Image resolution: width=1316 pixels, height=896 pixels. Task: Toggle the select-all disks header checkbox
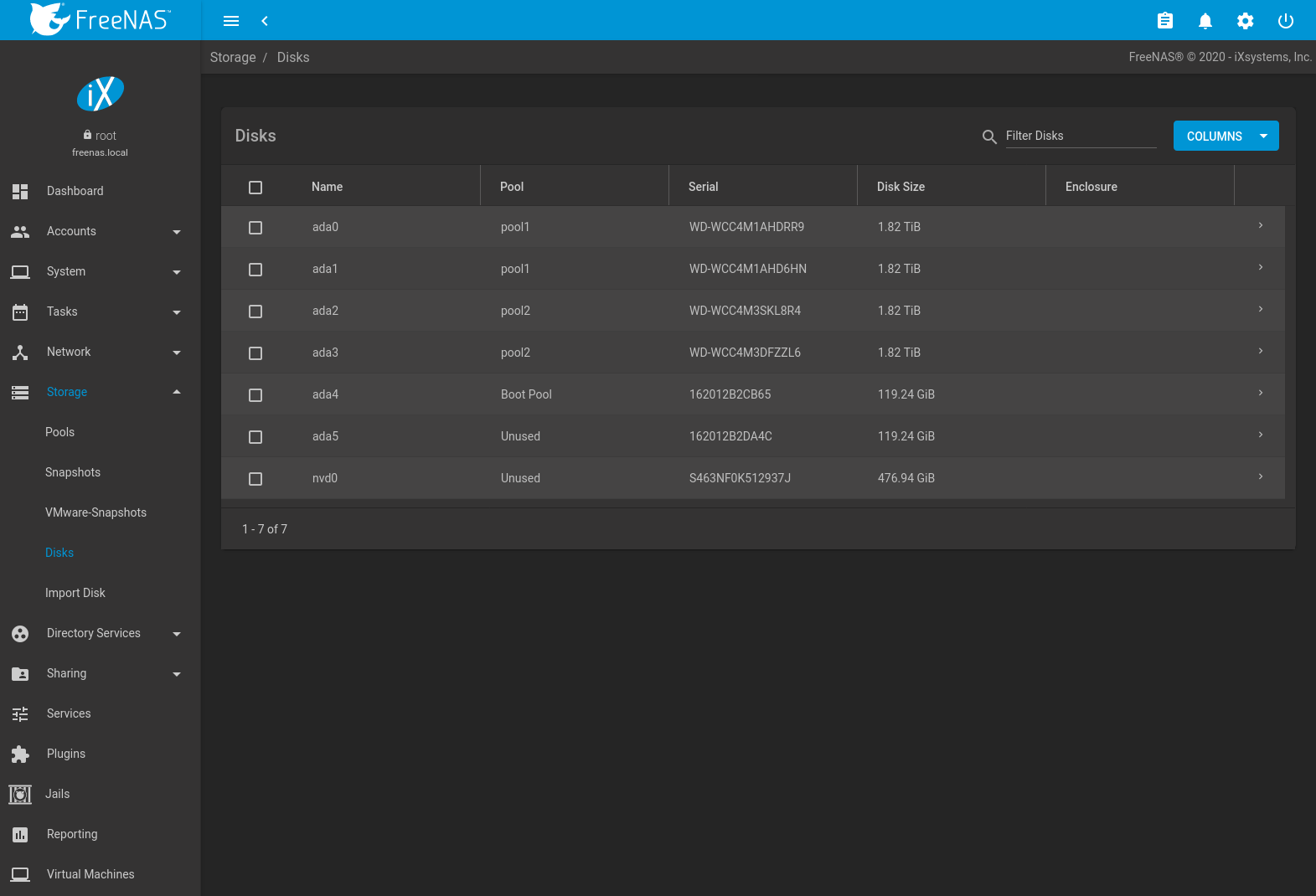pos(255,188)
